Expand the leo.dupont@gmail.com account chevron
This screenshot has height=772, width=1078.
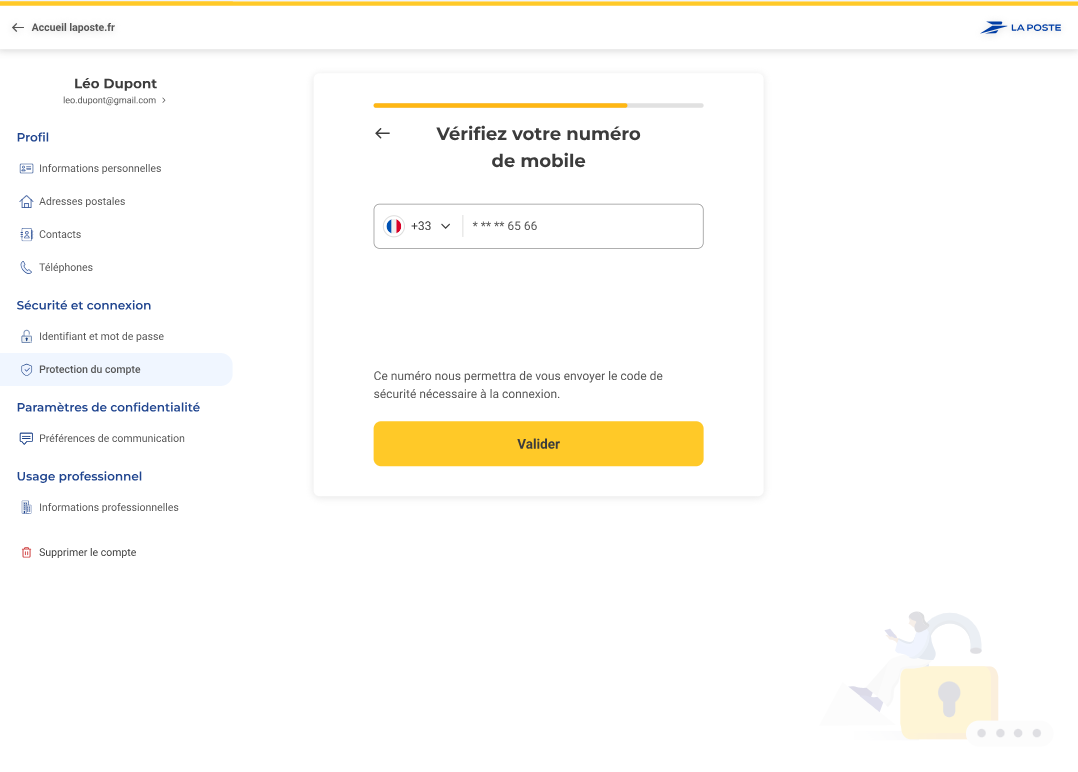point(164,101)
